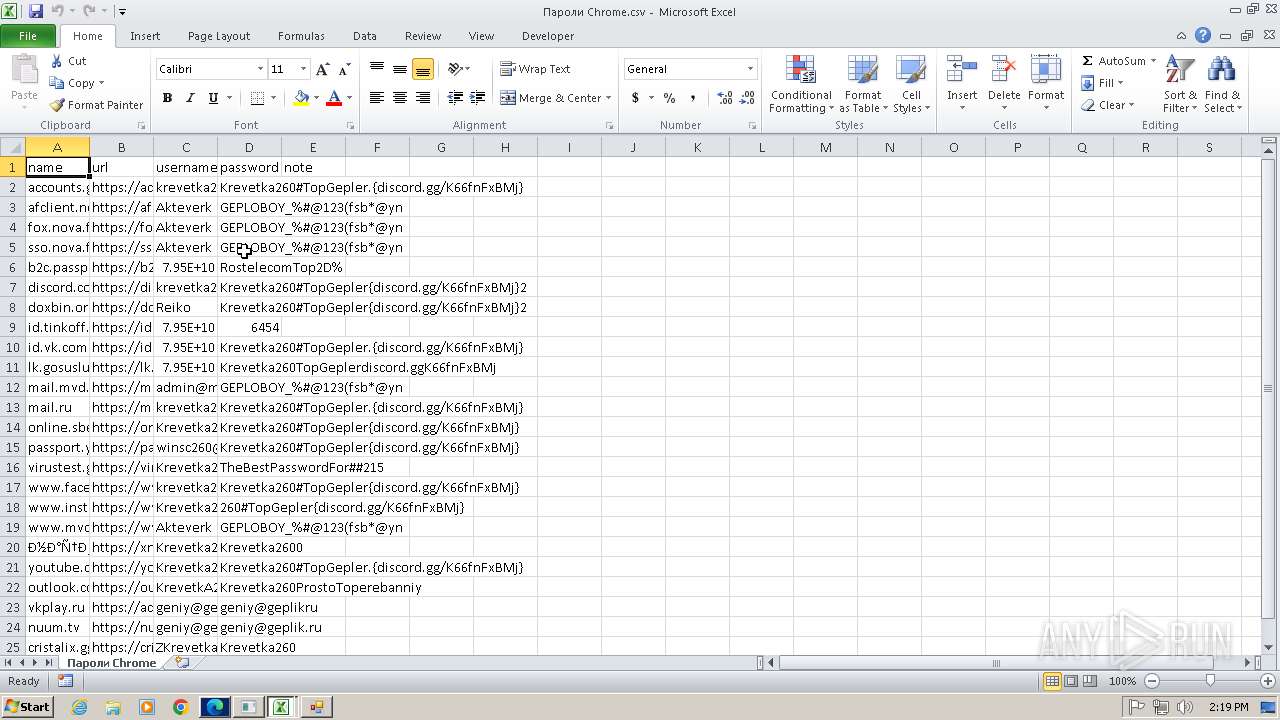1280x720 pixels.
Task: Click the 100% zoom level button
Action: tap(1122, 681)
